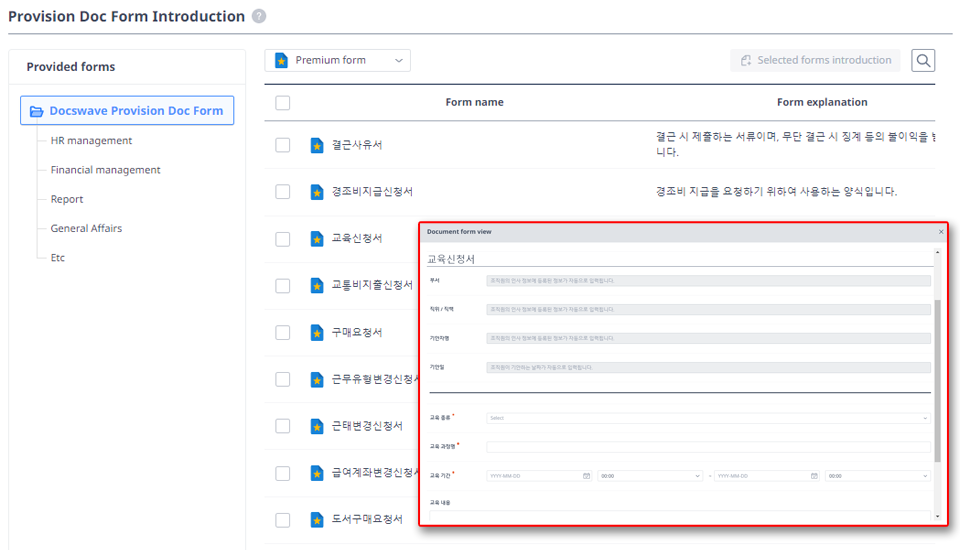This screenshot has width=960, height=550.
Task: Click the 기안자명 auto-filled field
Action: pyautogui.click(x=708, y=338)
